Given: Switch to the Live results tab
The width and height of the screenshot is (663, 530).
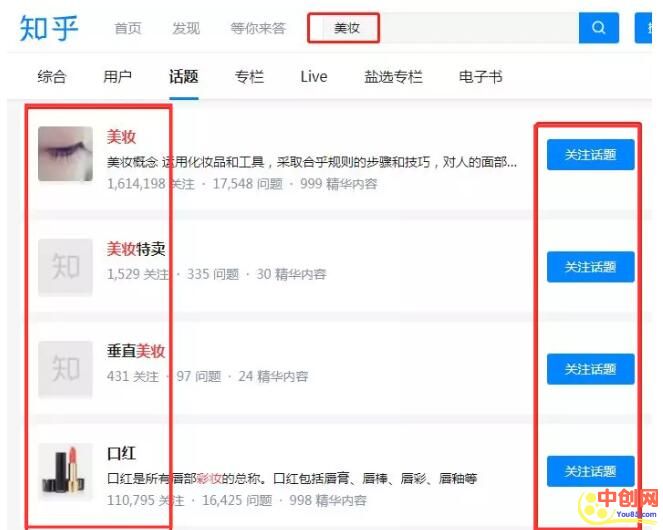Looking at the screenshot, I should tap(313, 77).
